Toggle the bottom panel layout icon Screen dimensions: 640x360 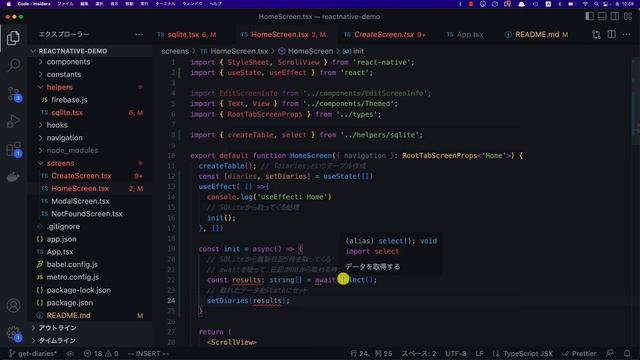pyautogui.click(x=602, y=16)
